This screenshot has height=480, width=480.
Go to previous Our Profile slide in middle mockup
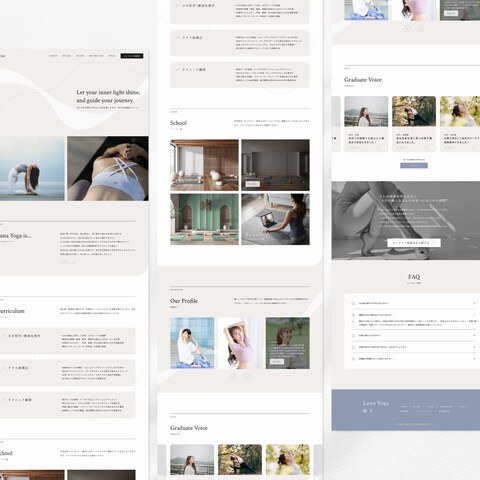click(x=233, y=377)
